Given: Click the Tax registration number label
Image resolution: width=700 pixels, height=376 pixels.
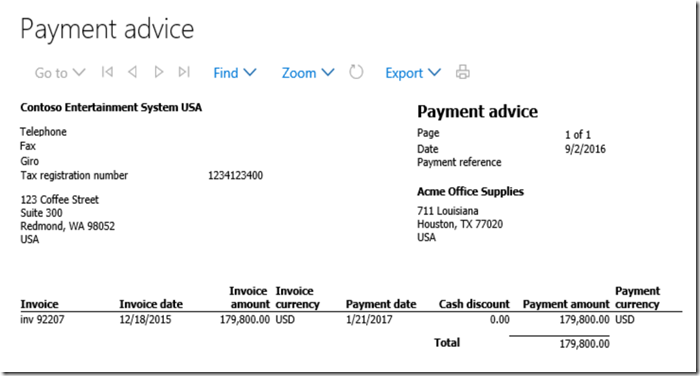Looking at the screenshot, I should pos(74,175).
